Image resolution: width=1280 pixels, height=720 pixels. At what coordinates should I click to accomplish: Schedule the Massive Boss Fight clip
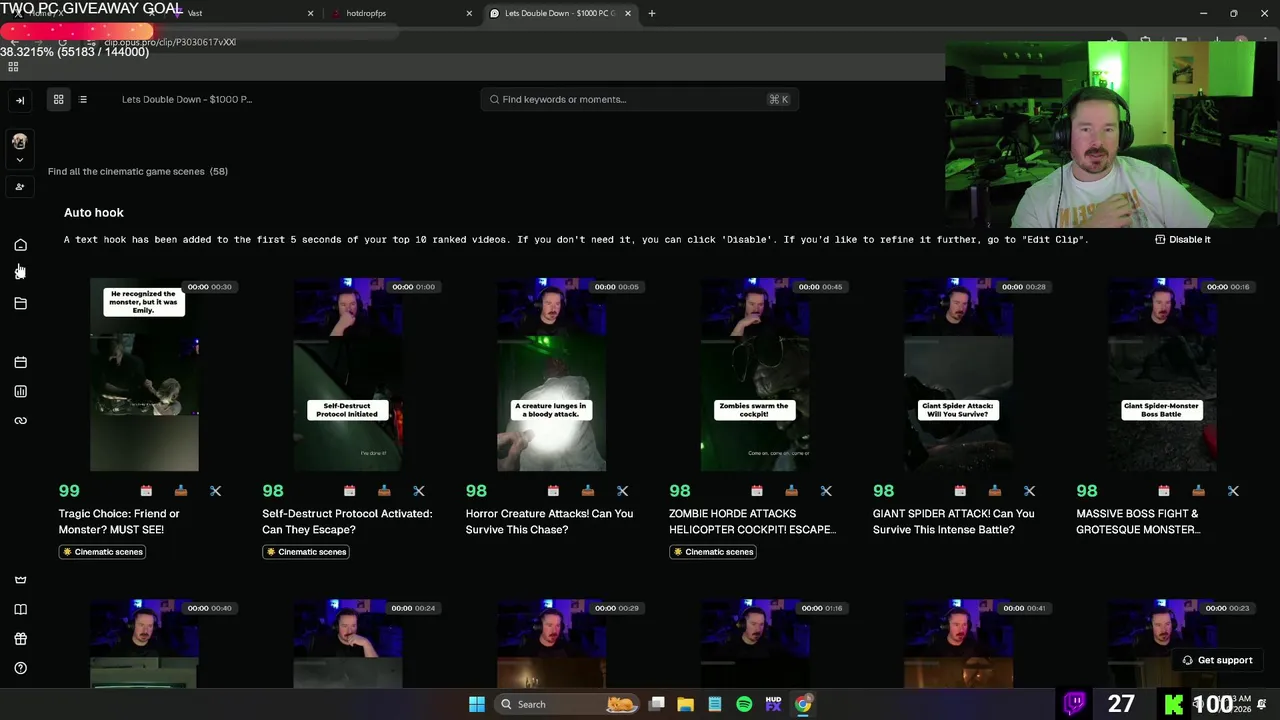1164,491
